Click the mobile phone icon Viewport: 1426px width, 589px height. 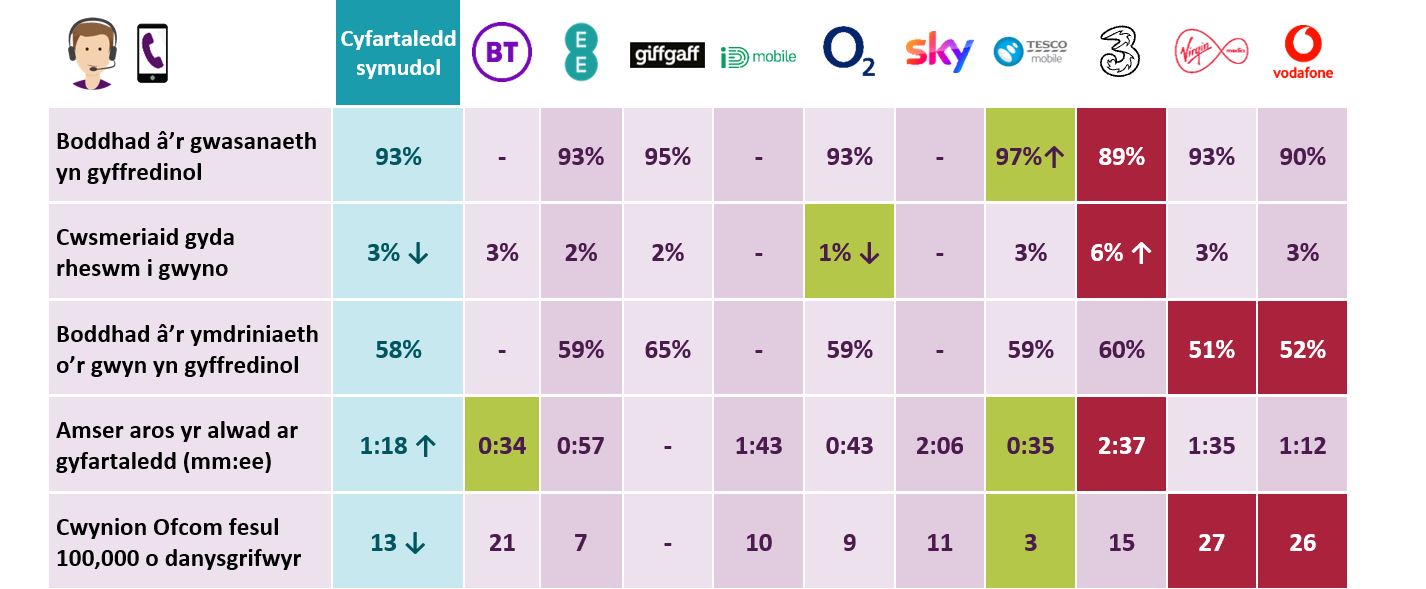click(152, 54)
